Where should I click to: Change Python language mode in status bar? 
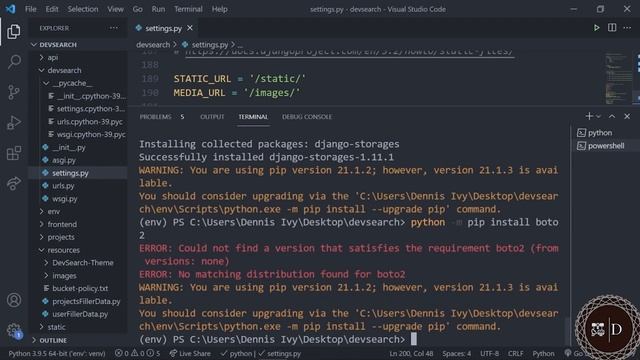pyautogui.click(x=543, y=353)
